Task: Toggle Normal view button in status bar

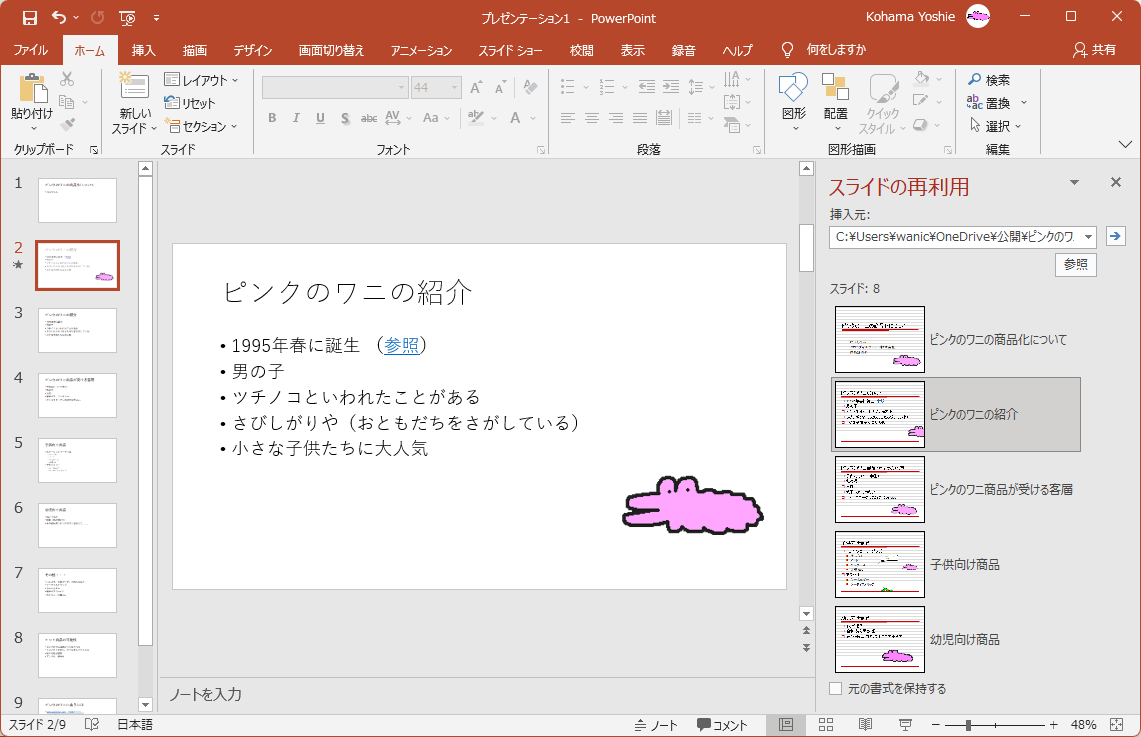Action: (x=786, y=724)
